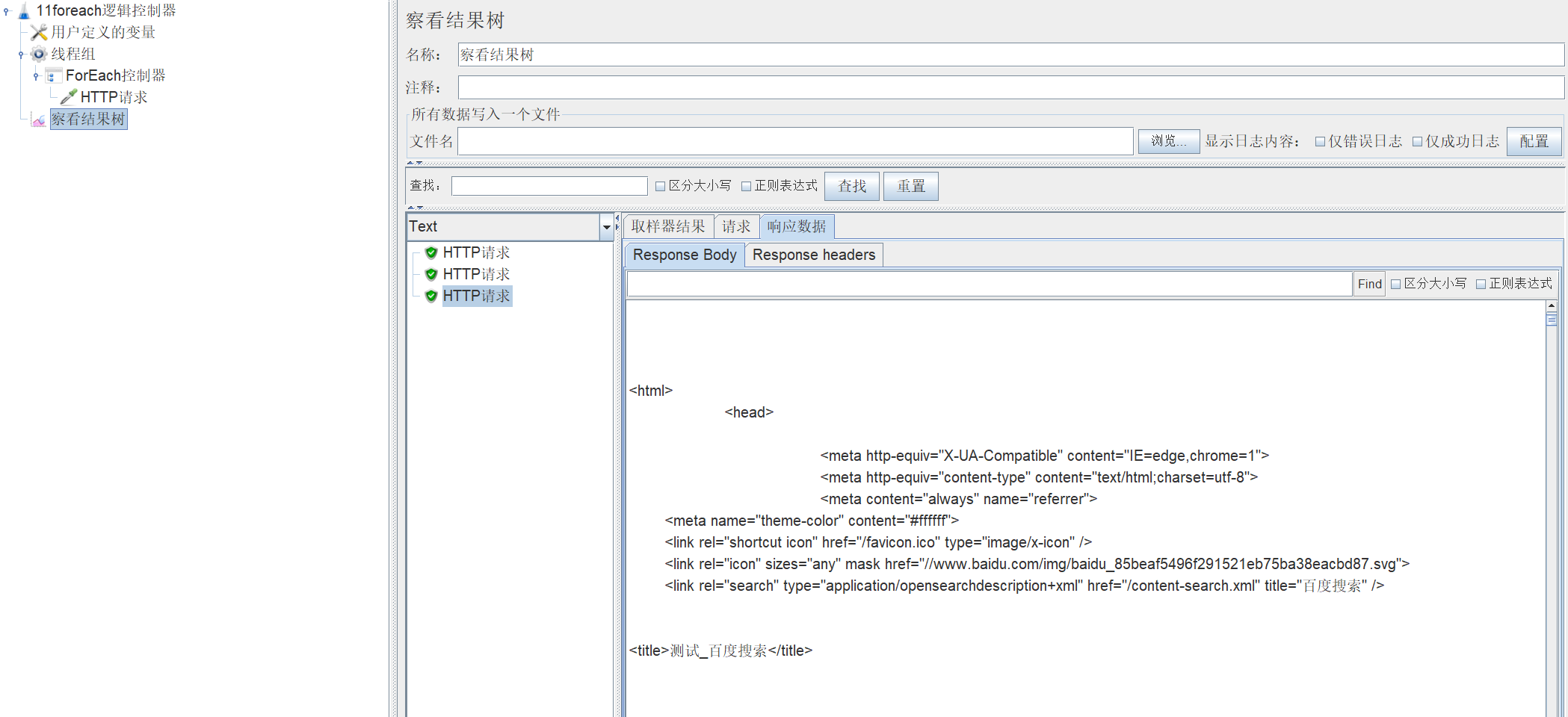Switch to the Response headers tab
The height and width of the screenshot is (717, 1568).
point(814,255)
